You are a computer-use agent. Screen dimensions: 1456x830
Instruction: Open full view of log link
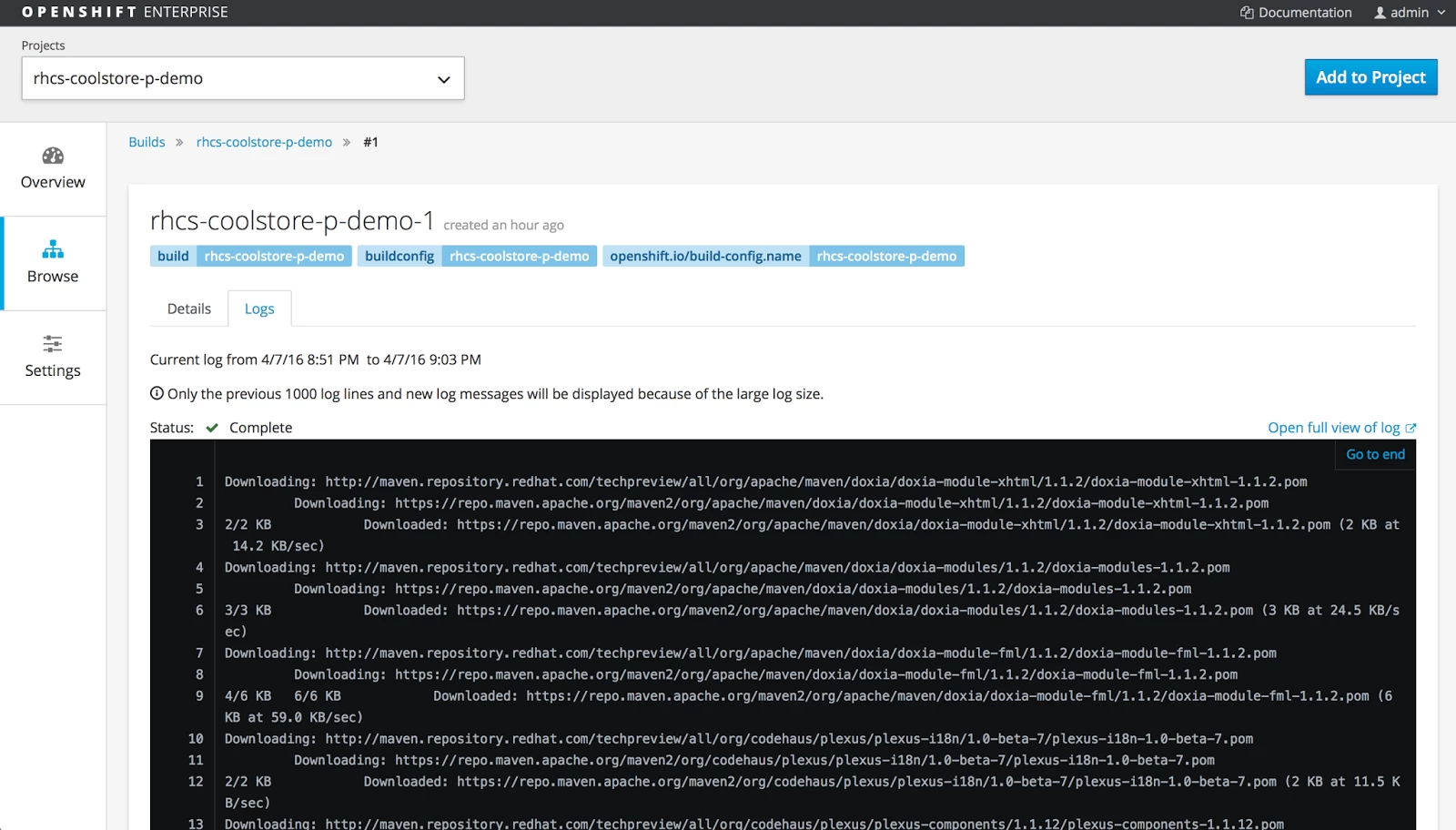(x=1334, y=428)
